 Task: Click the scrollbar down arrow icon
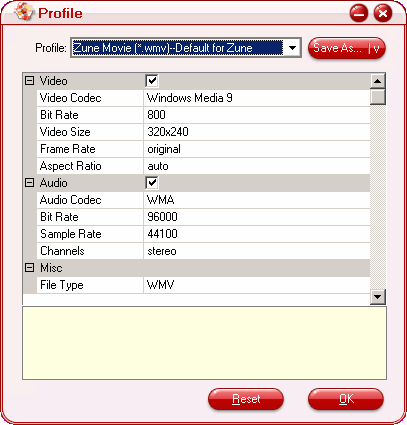tap(378, 297)
